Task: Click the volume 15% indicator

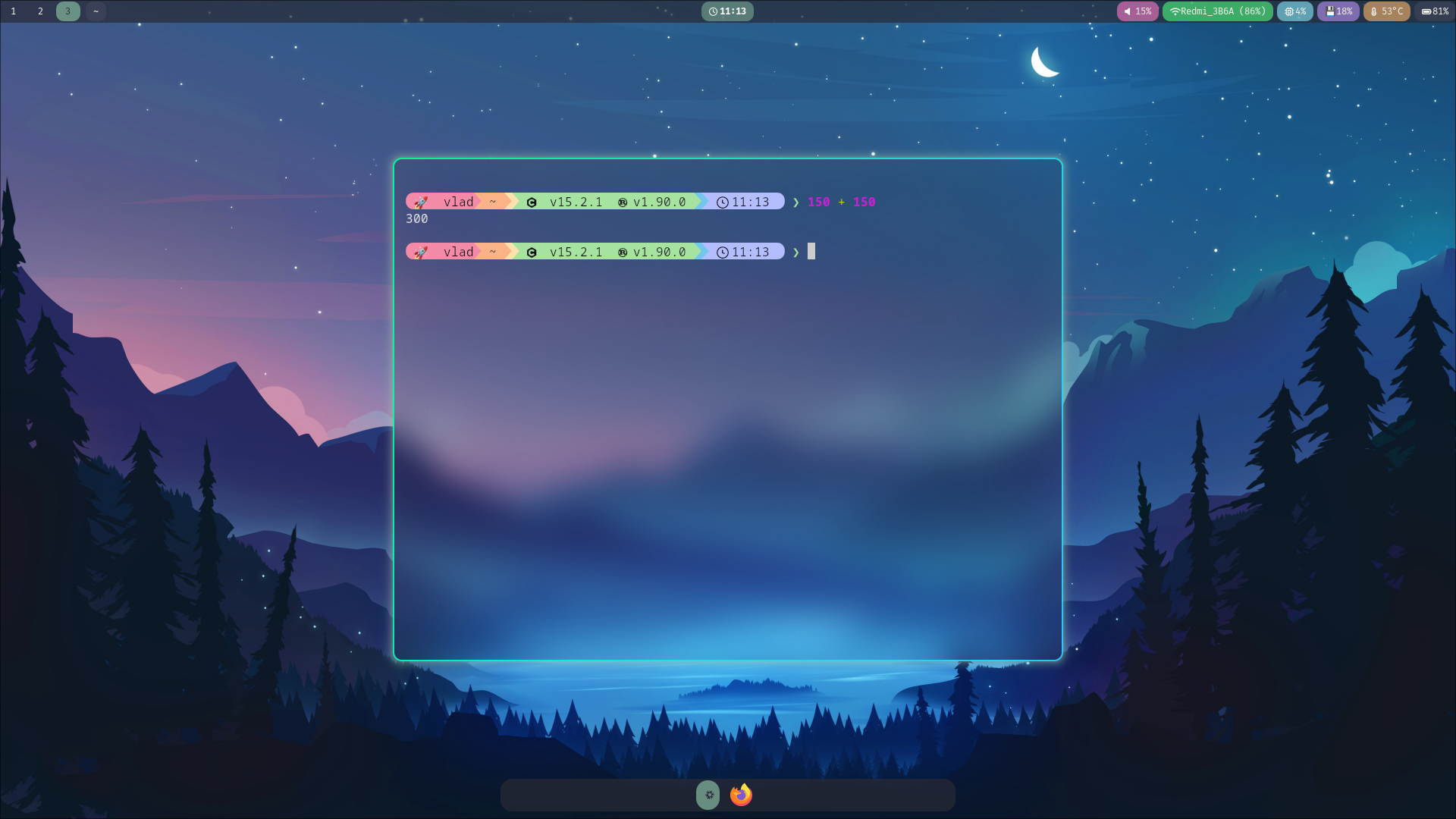Action: click(x=1137, y=11)
